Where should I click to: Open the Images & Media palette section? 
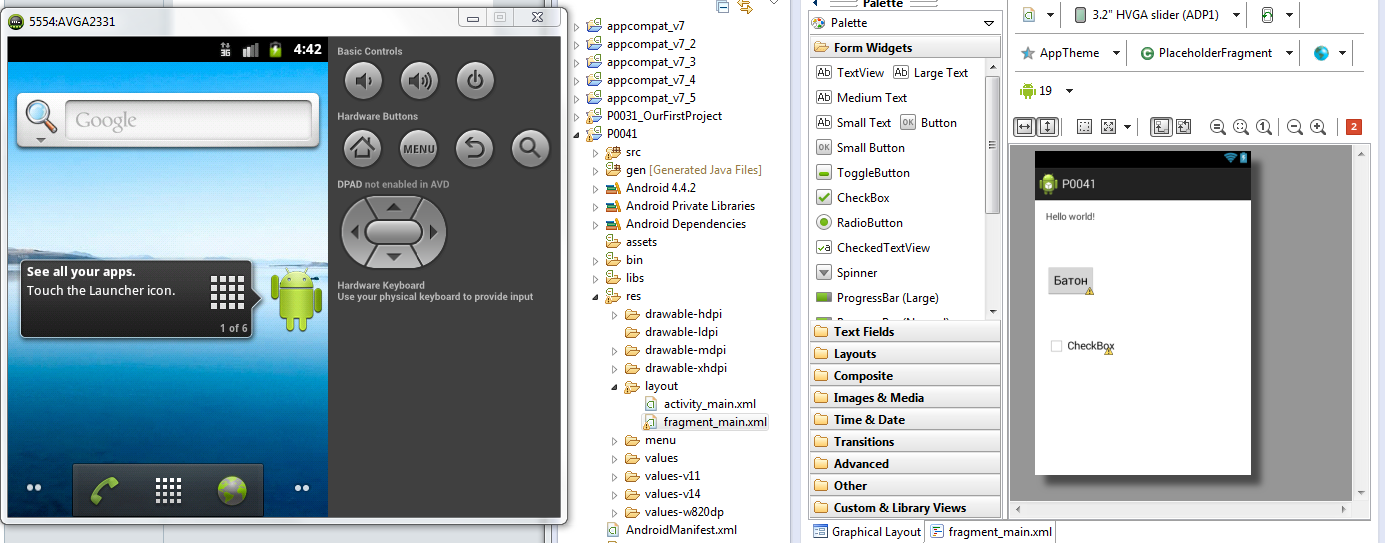905,398
